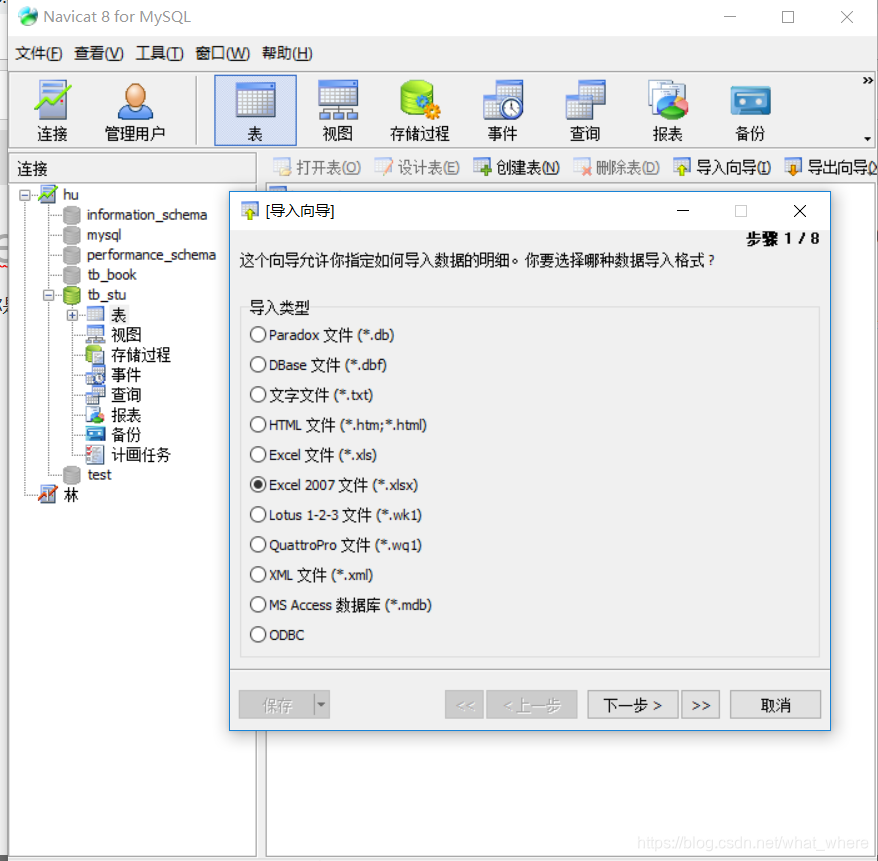Click 打开表 open table action

click(317, 167)
